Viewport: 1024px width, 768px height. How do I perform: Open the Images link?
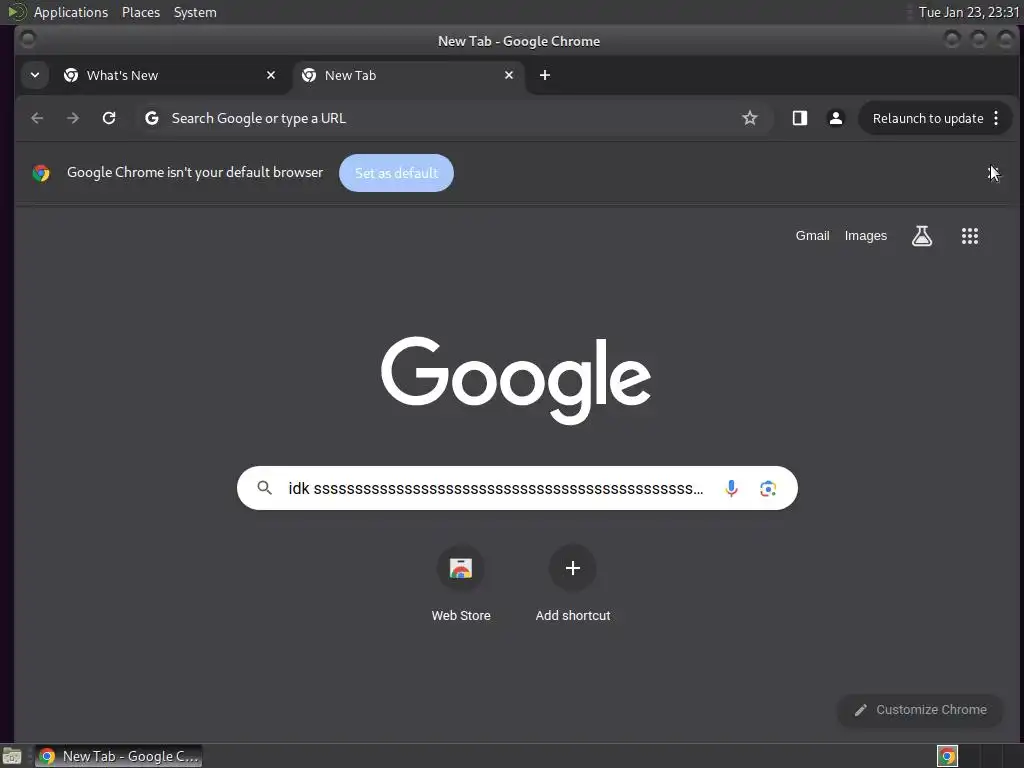pos(865,236)
